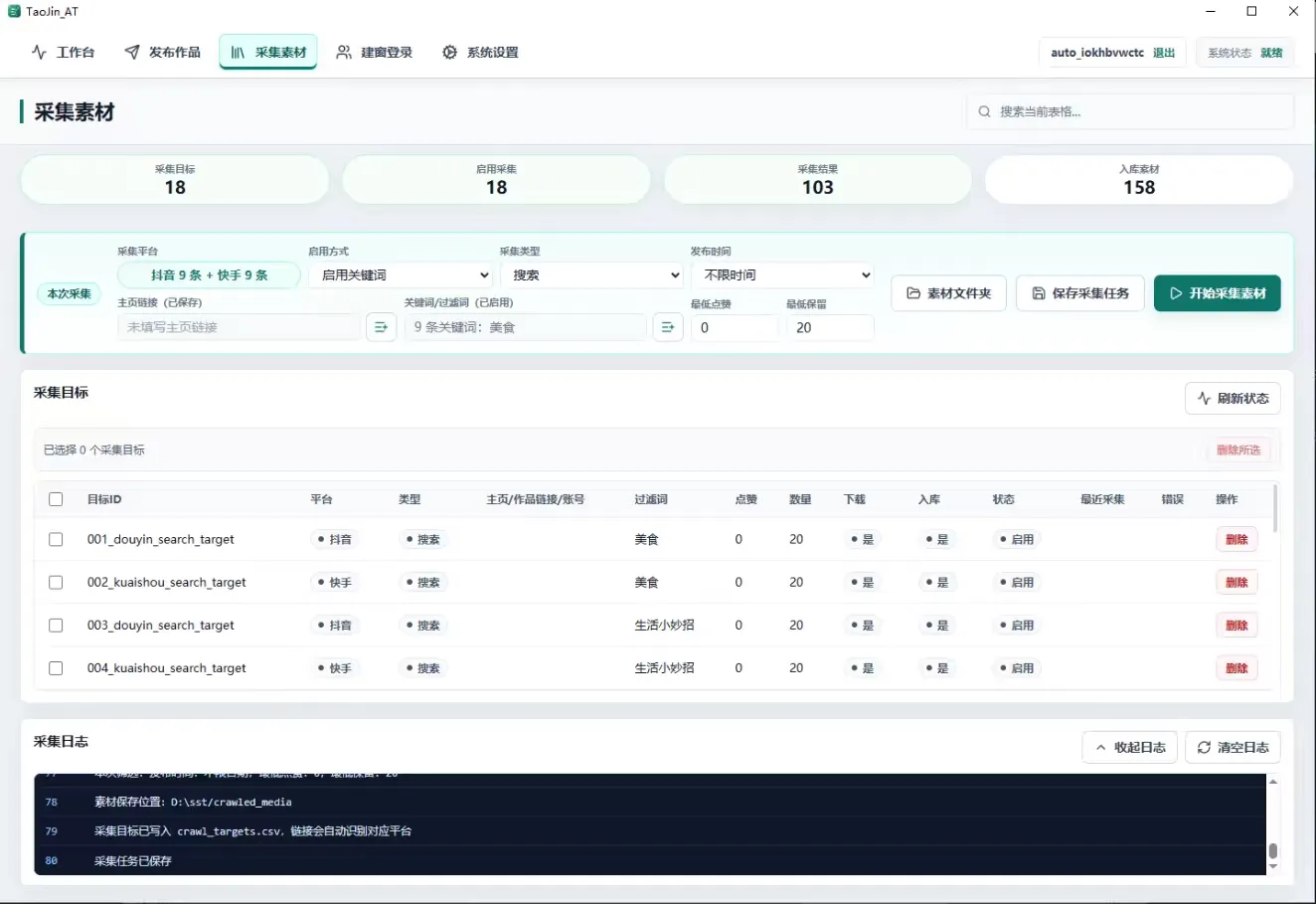Click the 本次采集 badge

pyautogui.click(x=69, y=293)
